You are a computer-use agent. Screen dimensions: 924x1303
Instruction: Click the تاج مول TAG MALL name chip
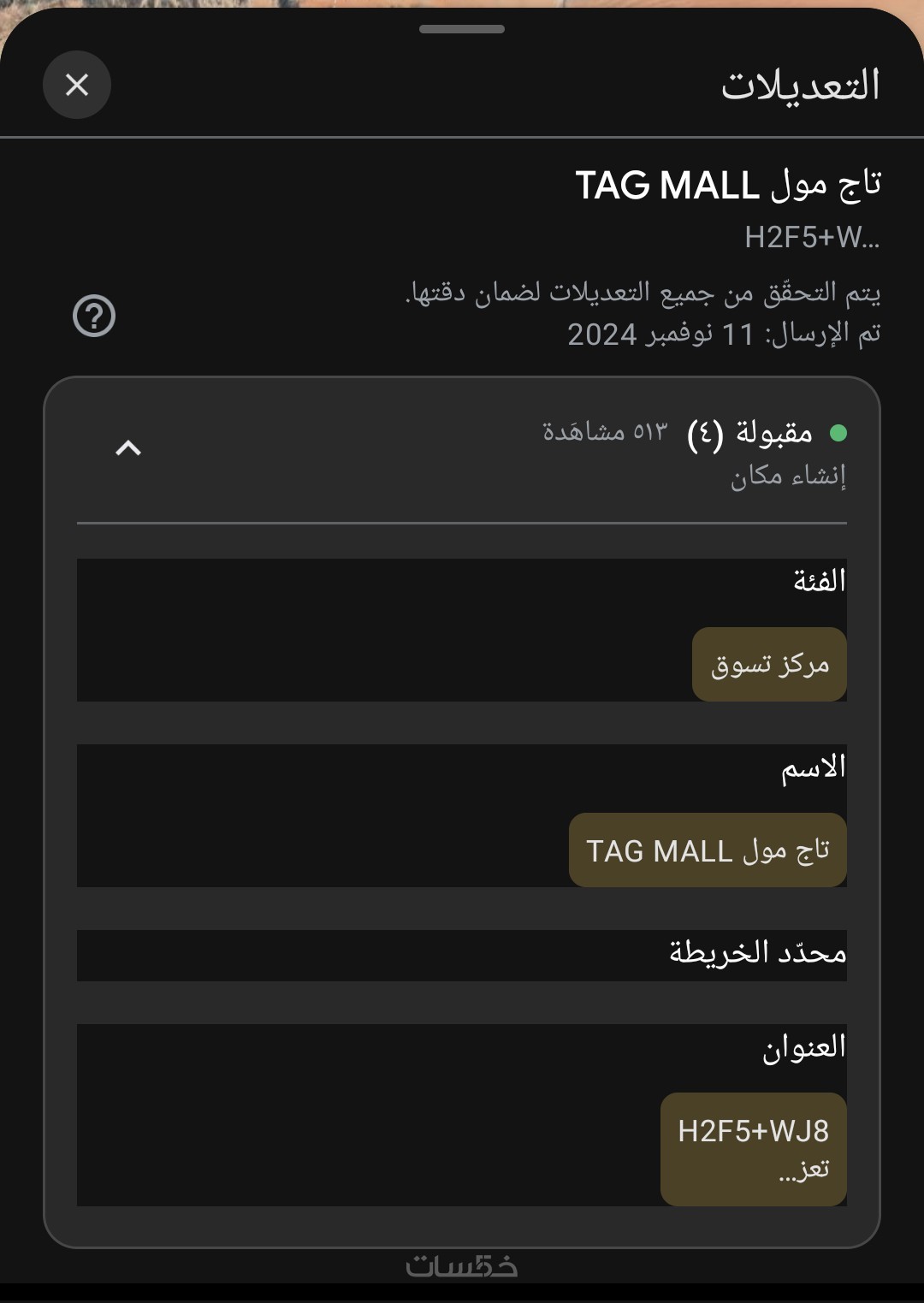708,850
